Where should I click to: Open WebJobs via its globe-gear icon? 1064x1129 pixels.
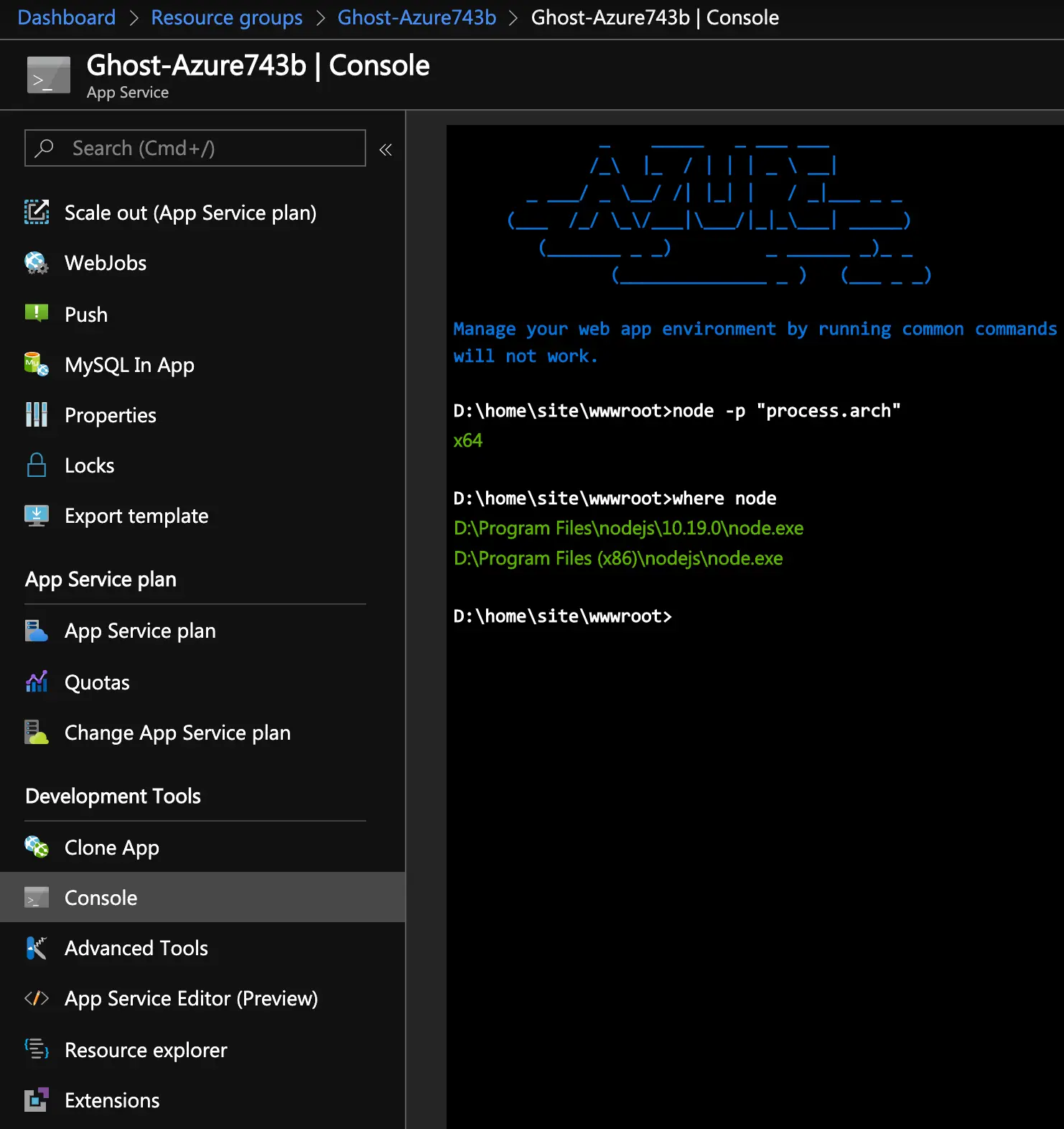click(37, 263)
